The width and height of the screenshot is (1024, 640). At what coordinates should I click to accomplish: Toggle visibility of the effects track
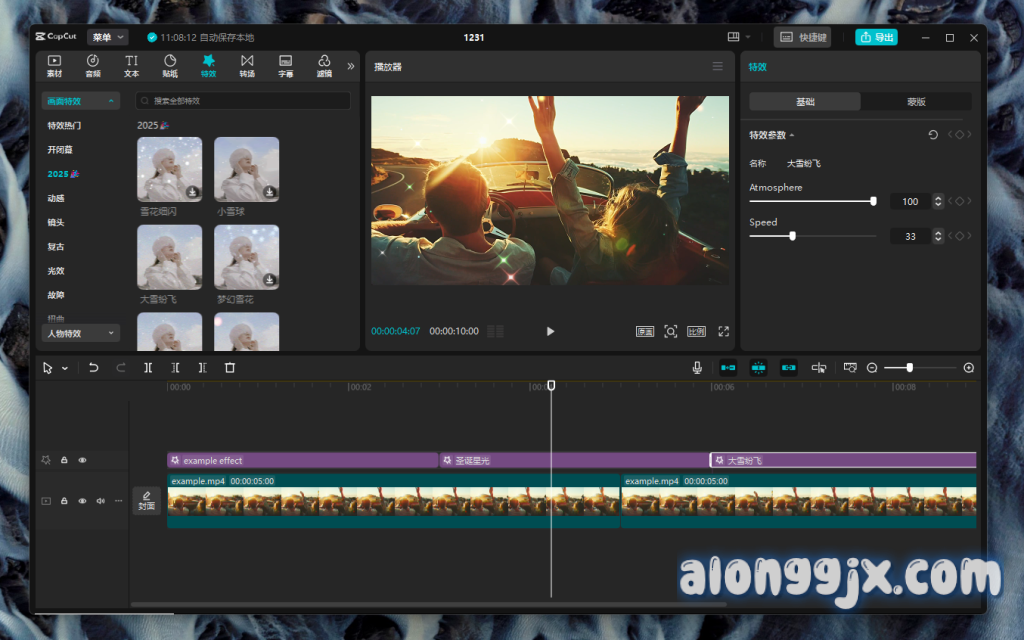82,461
